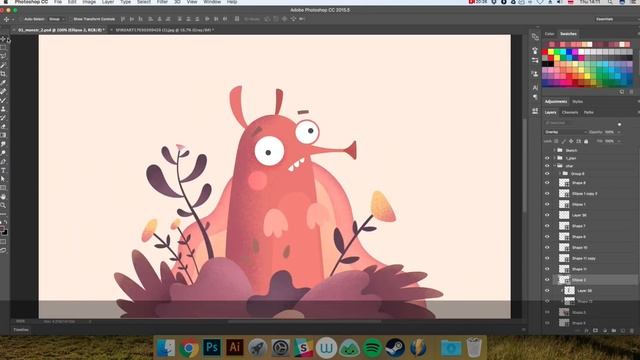Click the create new group folder icon

(614, 330)
